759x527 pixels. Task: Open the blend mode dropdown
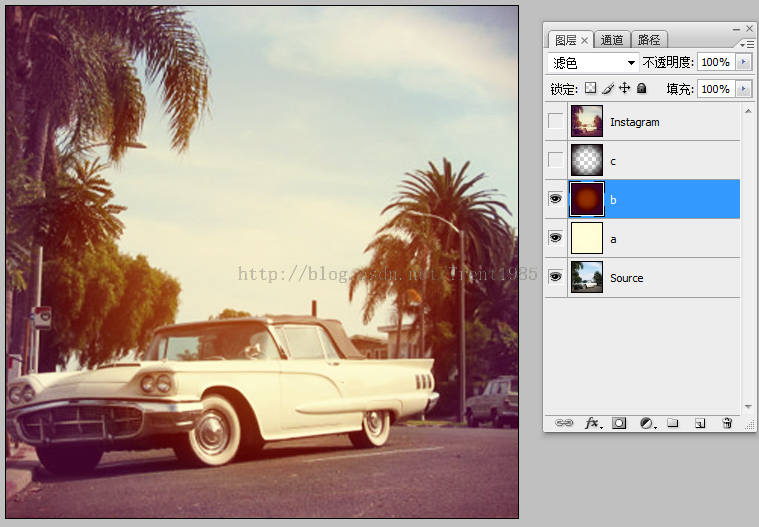point(594,63)
